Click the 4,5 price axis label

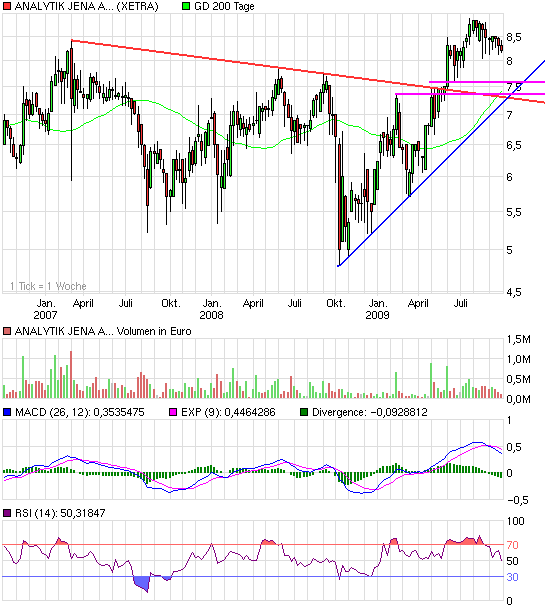point(514,292)
